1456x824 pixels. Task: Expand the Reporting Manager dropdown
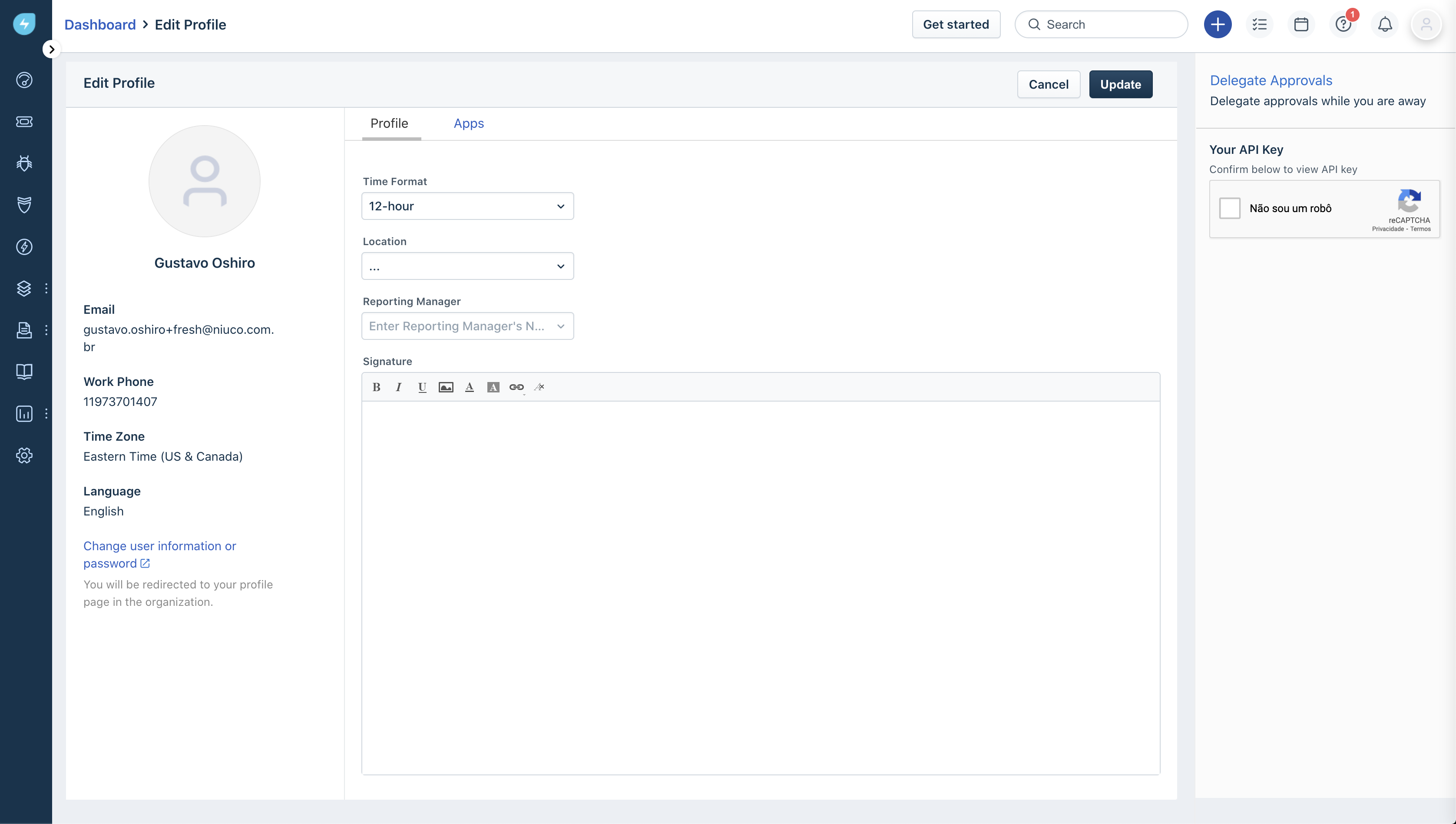coord(467,326)
